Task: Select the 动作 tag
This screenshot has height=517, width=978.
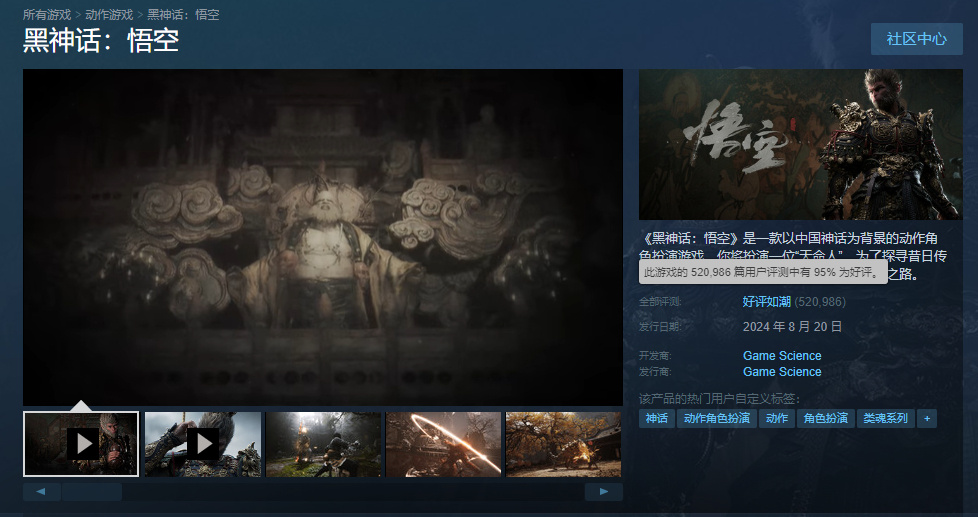Action: (x=777, y=418)
